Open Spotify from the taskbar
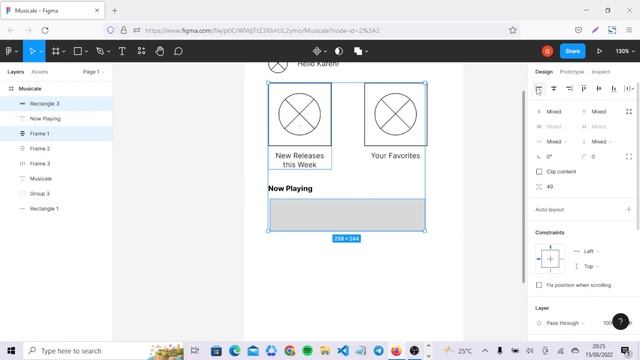This screenshot has width=640, height=360. pyautogui.click(x=307, y=351)
